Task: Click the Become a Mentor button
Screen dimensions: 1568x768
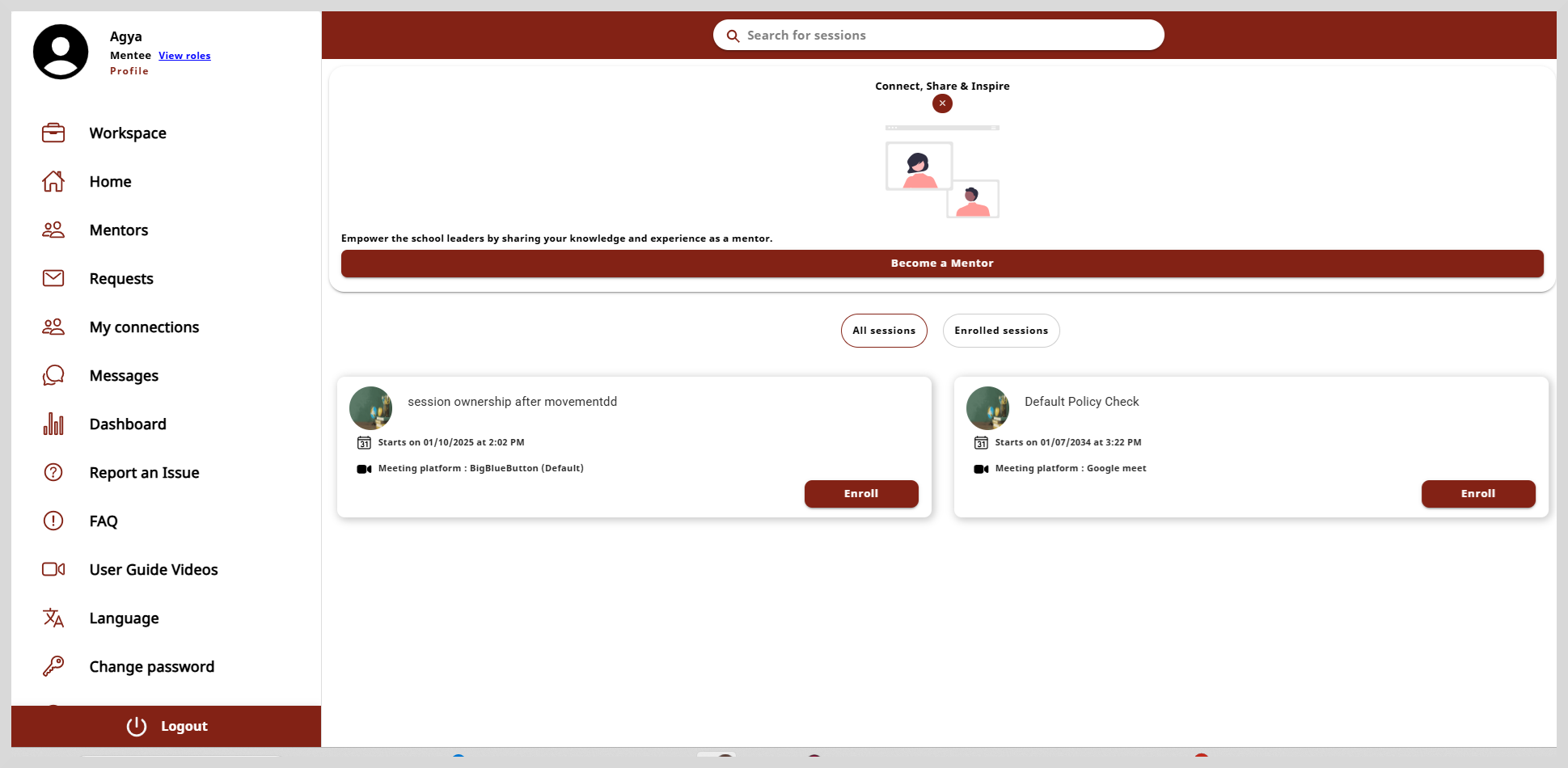Action: [x=942, y=264]
